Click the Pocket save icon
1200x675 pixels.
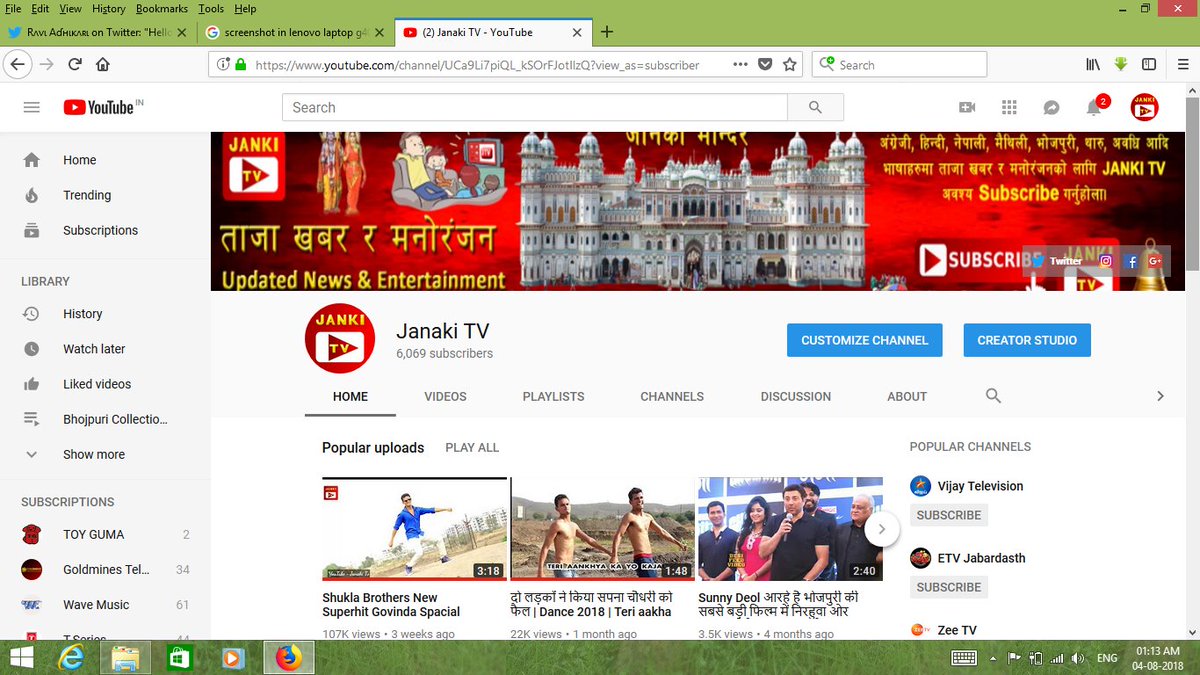point(765,64)
